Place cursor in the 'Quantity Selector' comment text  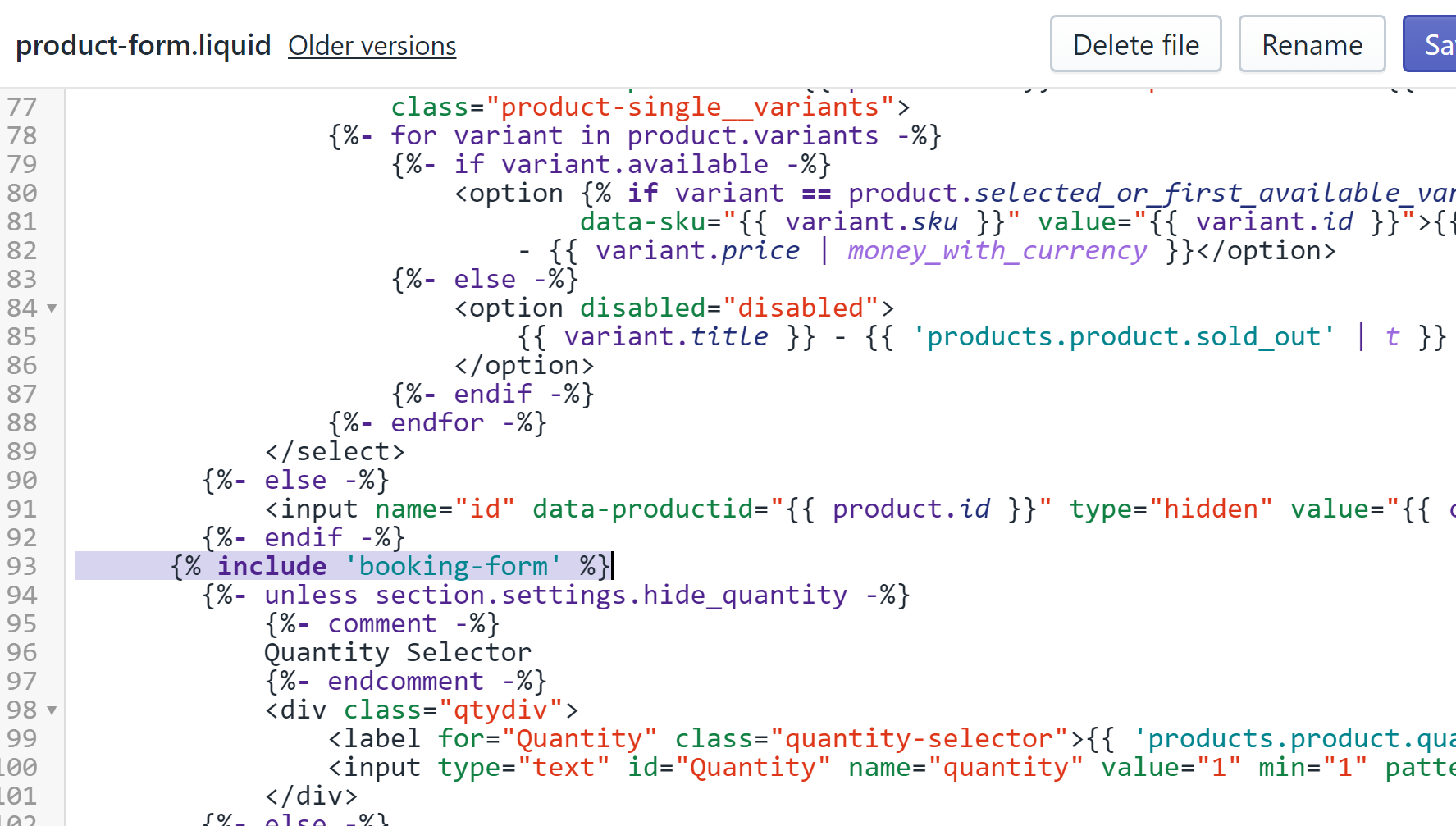[x=398, y=652]
